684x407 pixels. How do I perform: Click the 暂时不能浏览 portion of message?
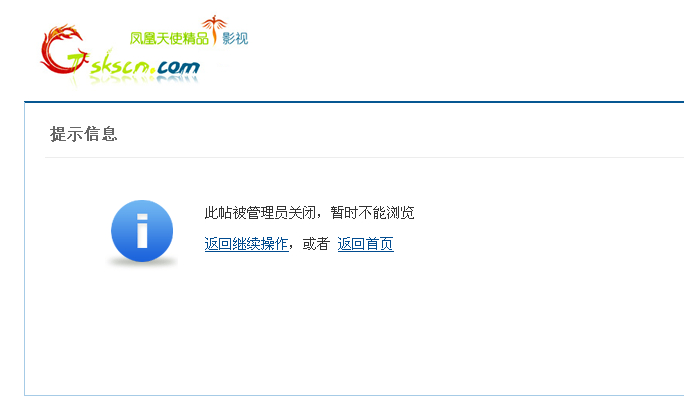372,213
